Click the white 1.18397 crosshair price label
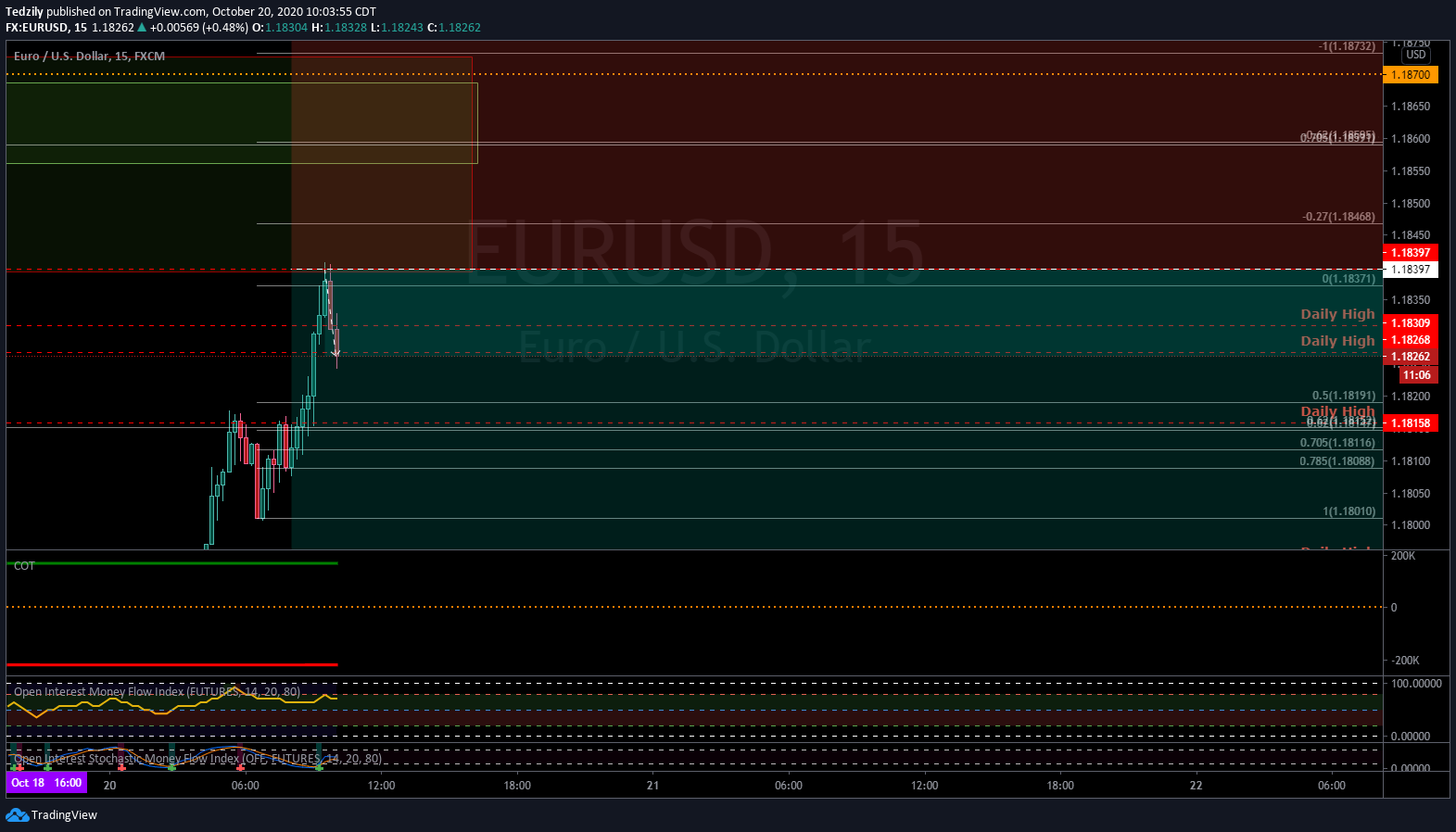Screen dimensions: 1456x832 coord(1411,270)
